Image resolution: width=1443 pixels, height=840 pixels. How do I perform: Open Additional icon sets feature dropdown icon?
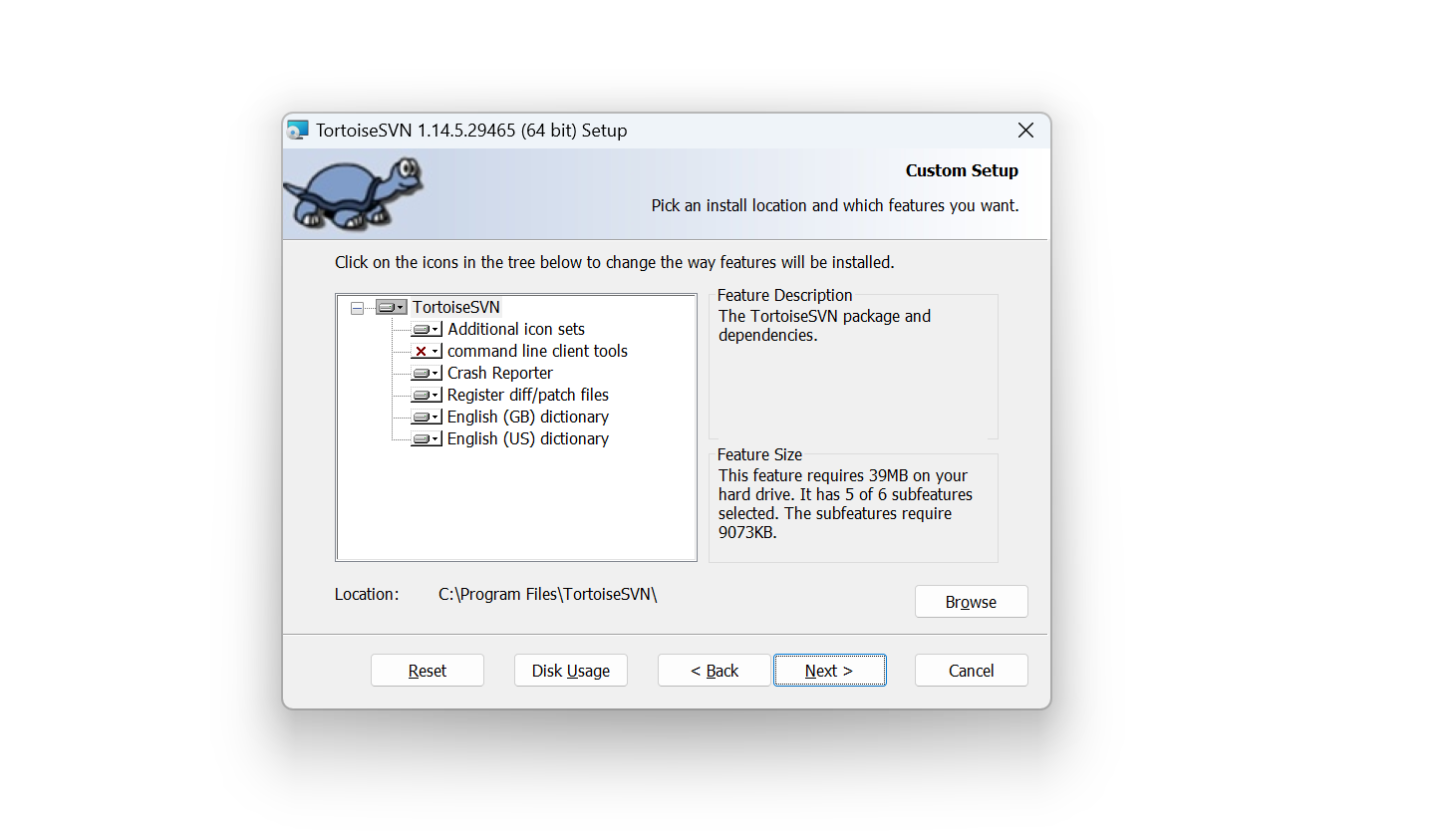coord(427,329)
